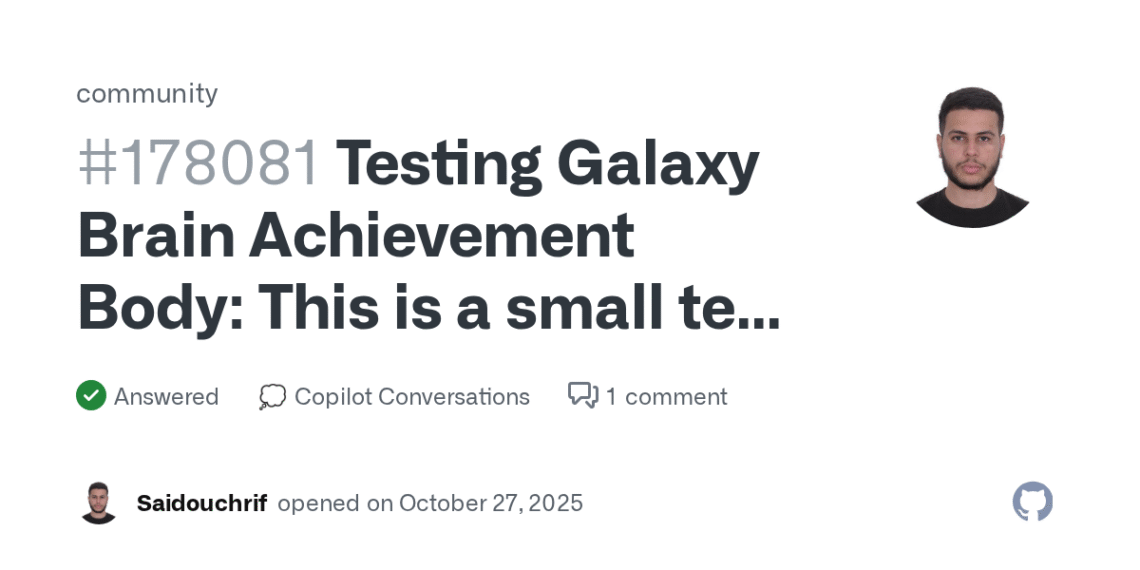Click the October 27, 2025 date
The image size is (1140, 570).
tap(491, 503)
